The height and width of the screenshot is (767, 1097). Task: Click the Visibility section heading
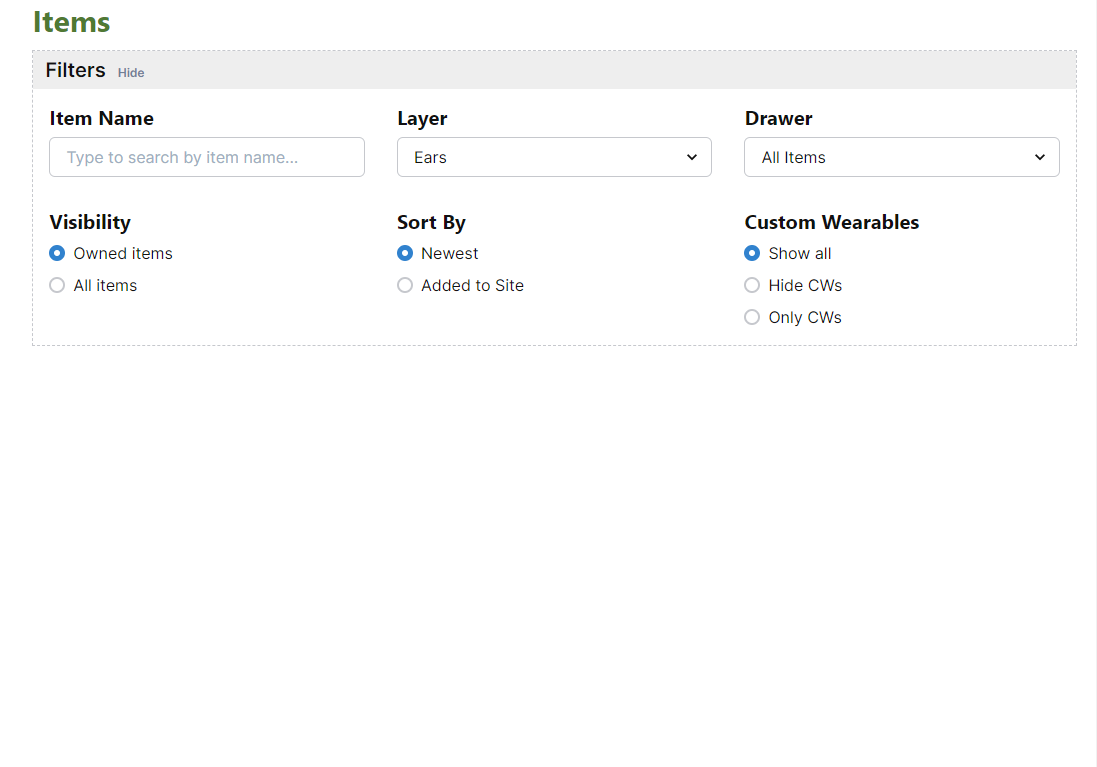90,222
